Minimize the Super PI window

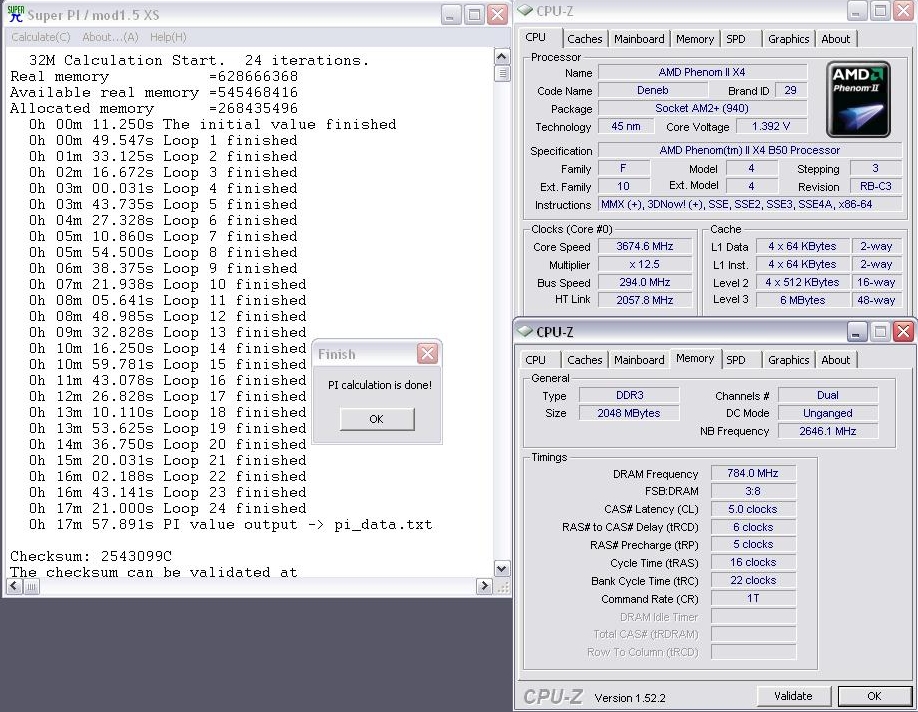tap(451, 14)
